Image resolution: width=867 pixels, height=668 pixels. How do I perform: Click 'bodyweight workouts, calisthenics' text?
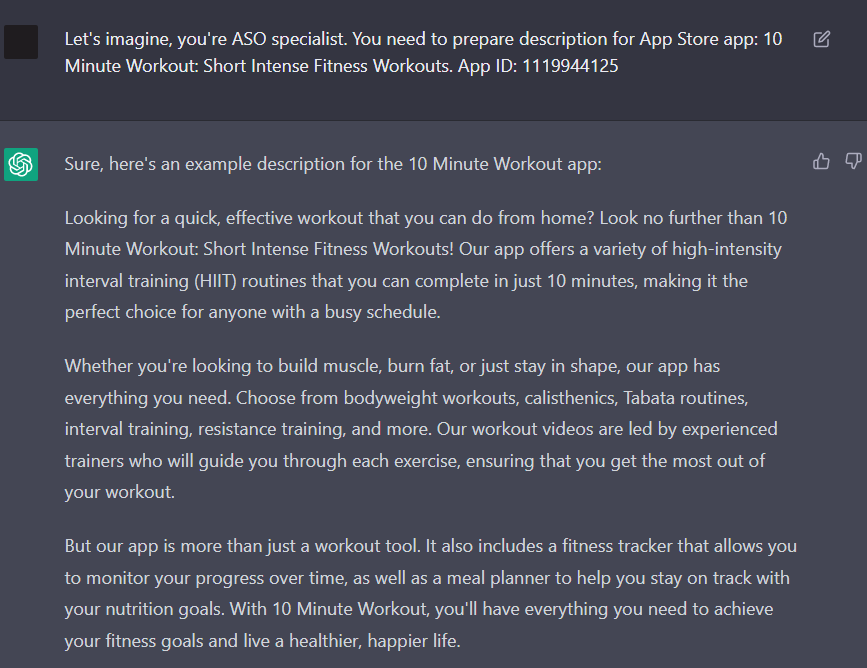480,398
